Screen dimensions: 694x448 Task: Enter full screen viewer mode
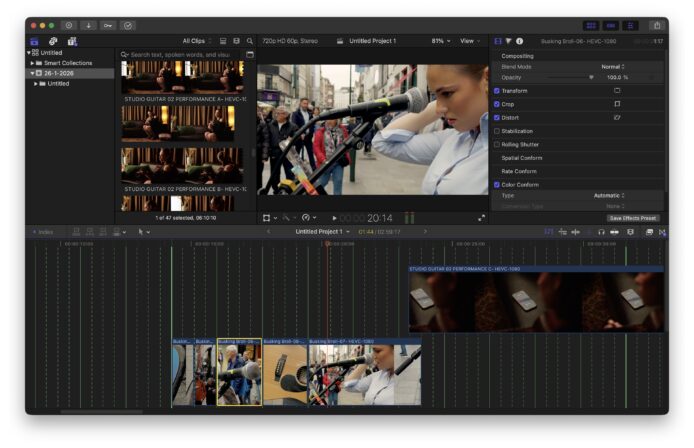click(x=480, y=217)
